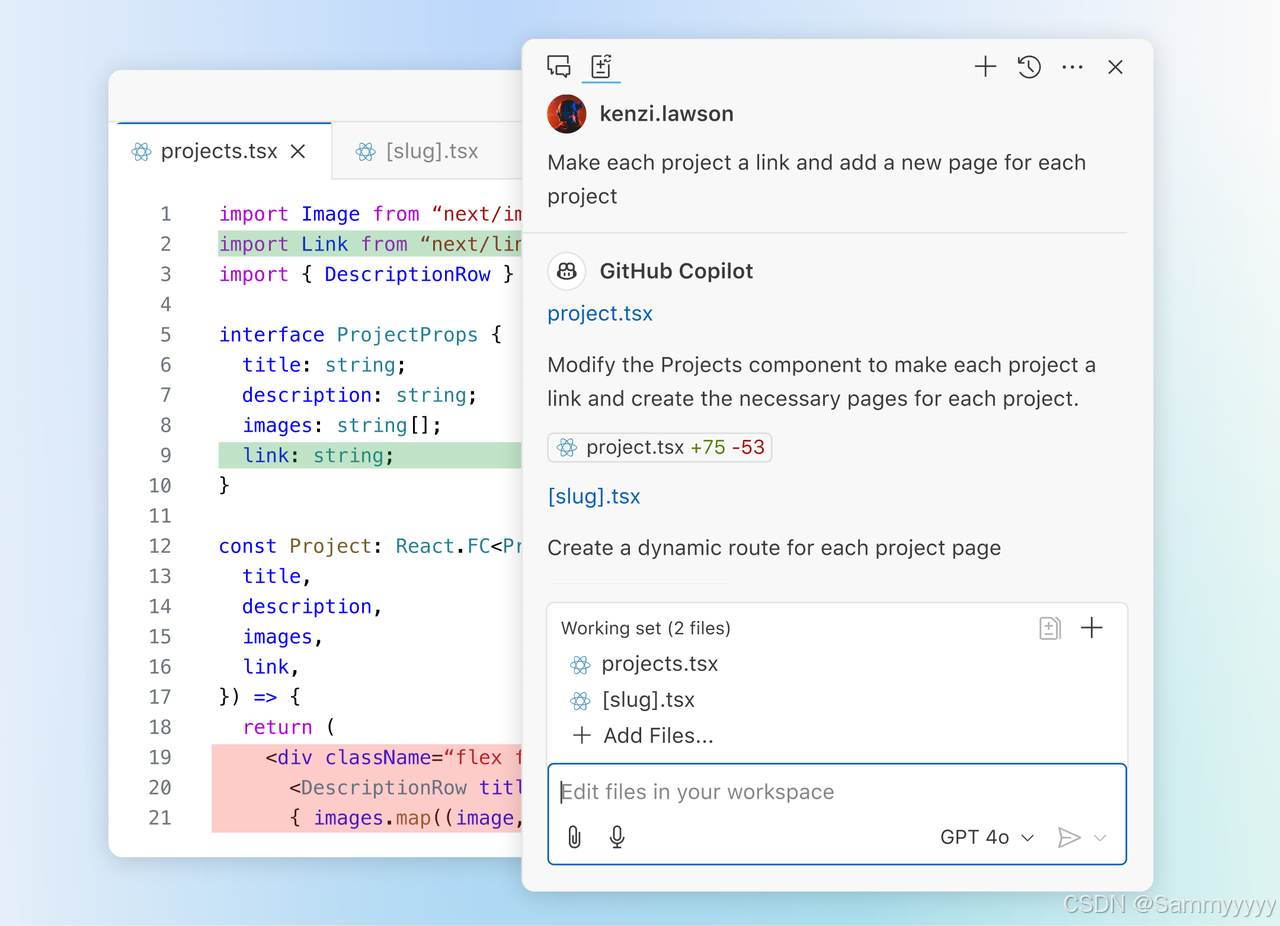
Task: Start a new edit session with plus icon
Action: [985, 67]
